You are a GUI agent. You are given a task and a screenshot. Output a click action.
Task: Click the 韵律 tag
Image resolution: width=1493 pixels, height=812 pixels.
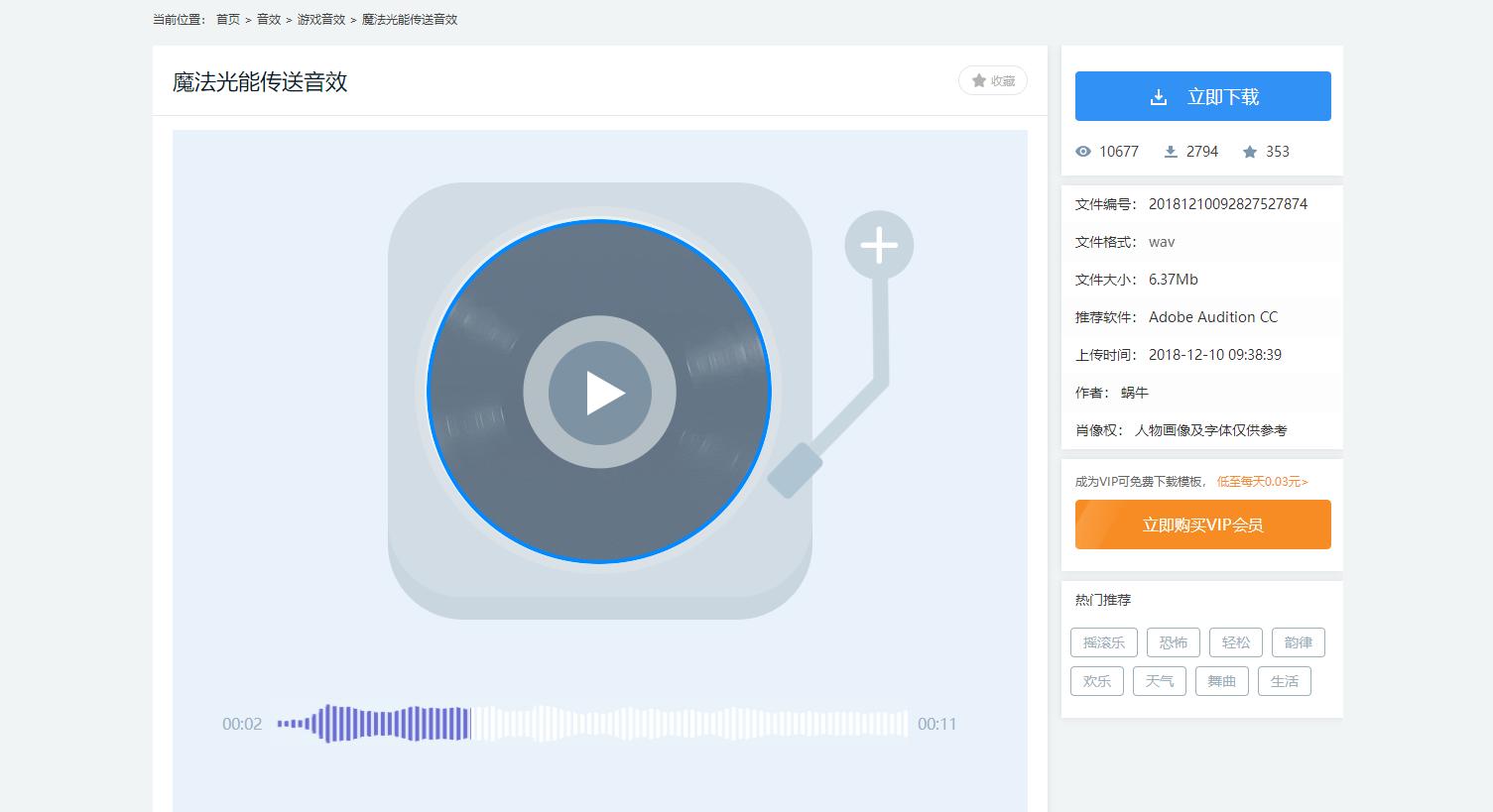1298,642
